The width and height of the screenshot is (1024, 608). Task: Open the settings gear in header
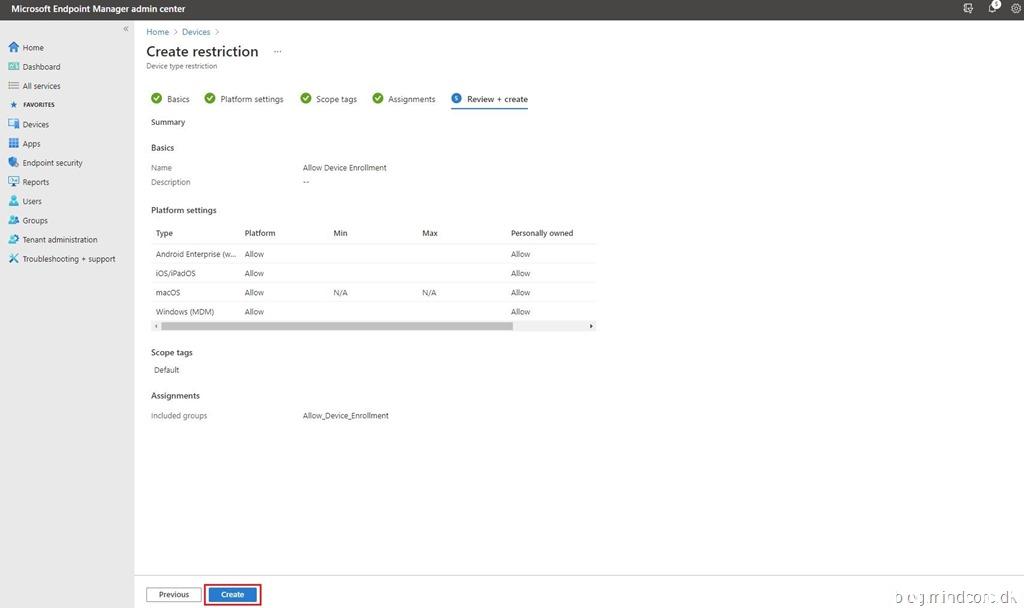(x=1016, y=8)
